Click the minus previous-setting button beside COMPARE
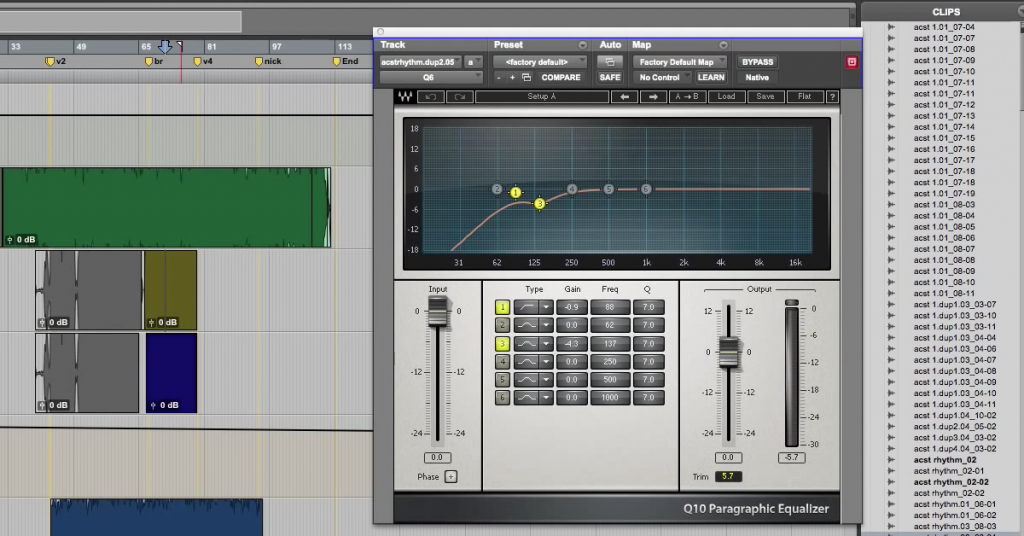 pyautogui.click(x=498, y=78)
